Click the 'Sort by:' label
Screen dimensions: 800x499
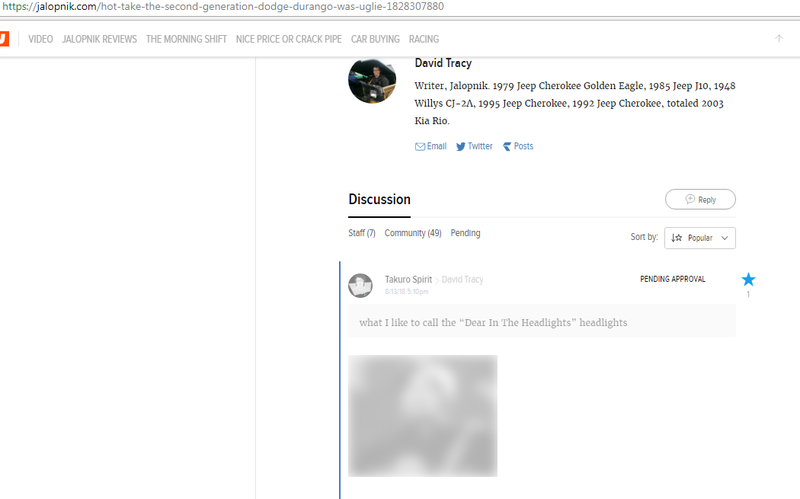pyautogui.click(x=644, y=237)
